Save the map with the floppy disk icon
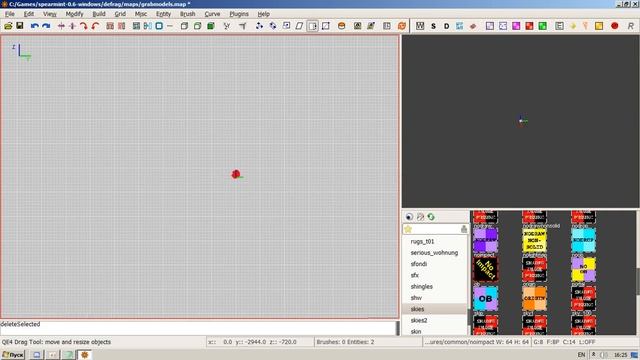Viewport: 640px width, 360px height. tap(20, 26)
